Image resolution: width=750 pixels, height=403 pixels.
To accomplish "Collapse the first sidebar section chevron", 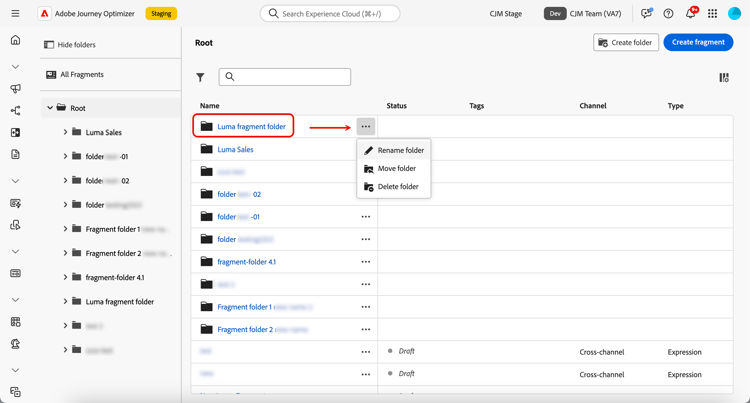I will pyautogui.click(x=15, y=66).
